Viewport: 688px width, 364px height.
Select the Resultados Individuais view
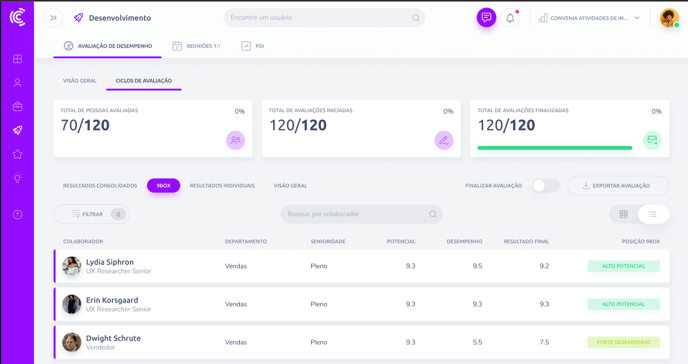pos(222,186)
